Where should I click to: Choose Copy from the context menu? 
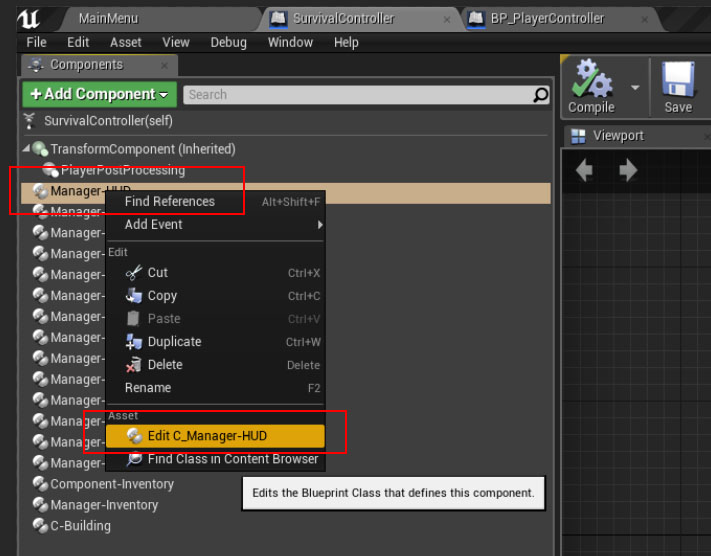tap(161, 295)
